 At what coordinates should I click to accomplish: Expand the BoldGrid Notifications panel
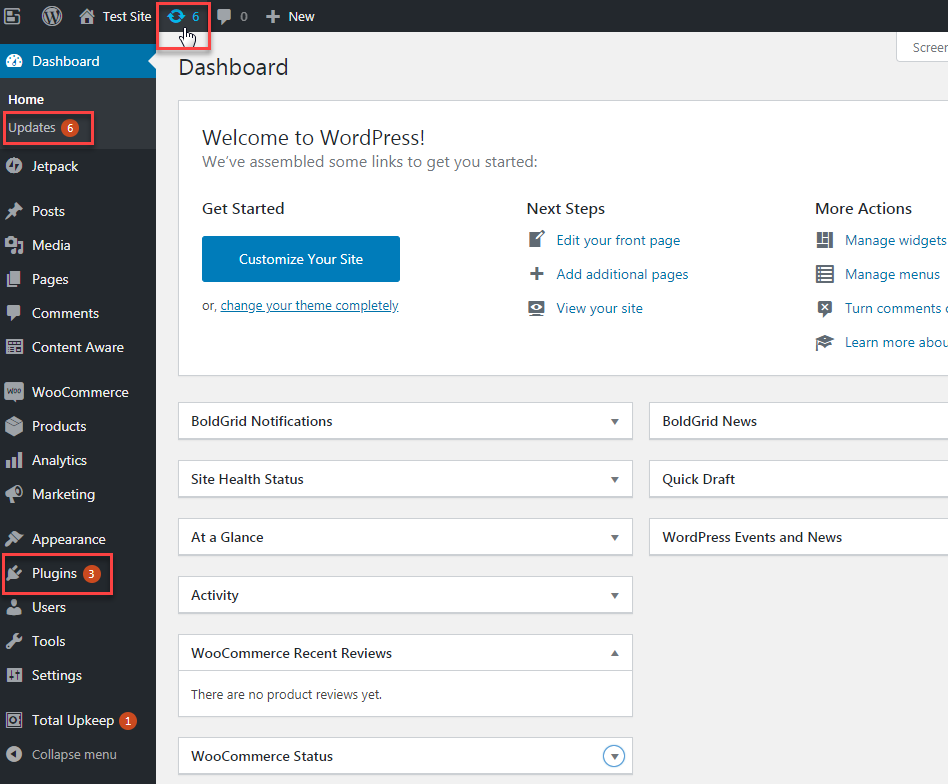tap(614, 422)
